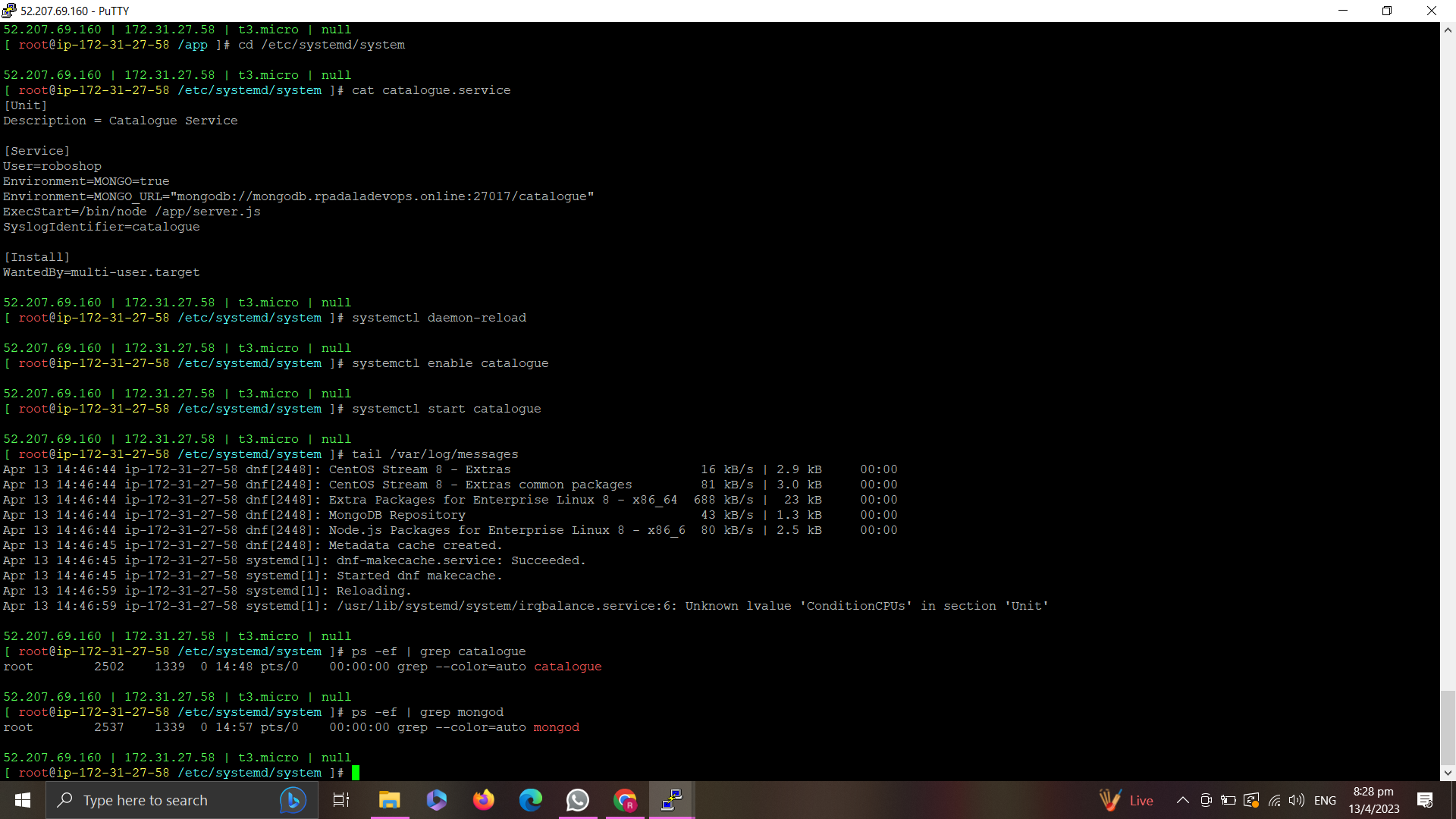Open File Explorer from taskbar
Image resolution: width=1456 pixels, height=819 pixels.
point(389,800)
